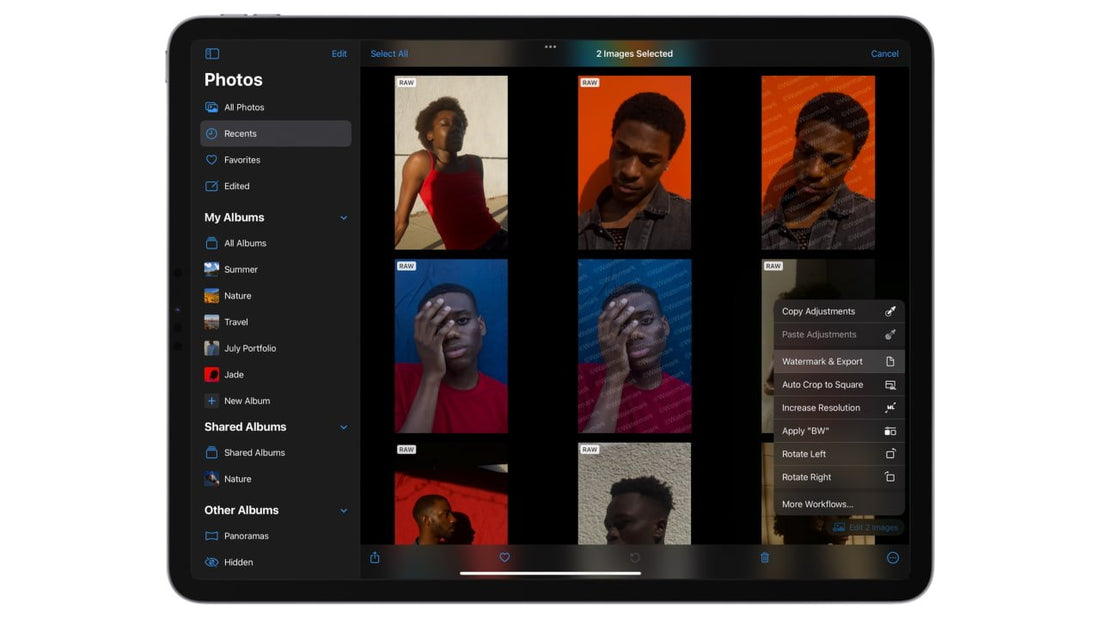Open Shared Albums folder item
Screen dimensions: 1100x619
click(275, 453)
